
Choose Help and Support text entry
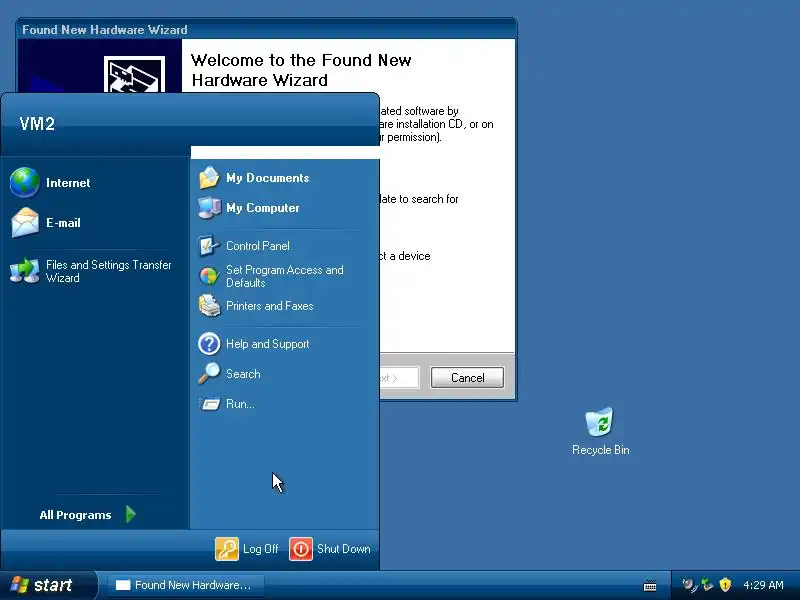(267, 344)
